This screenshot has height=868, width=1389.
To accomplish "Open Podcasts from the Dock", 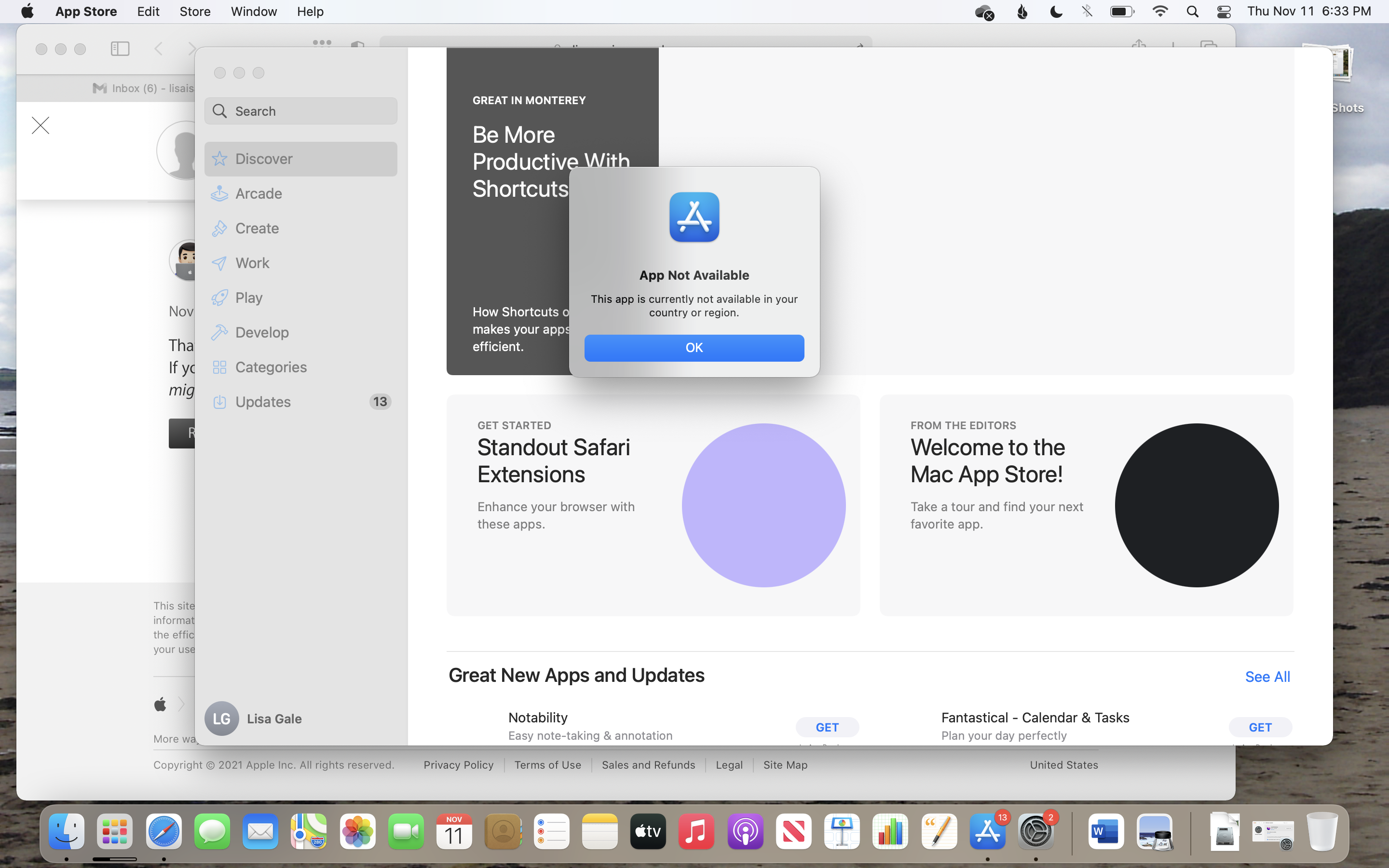I will [x=745, y=831].
